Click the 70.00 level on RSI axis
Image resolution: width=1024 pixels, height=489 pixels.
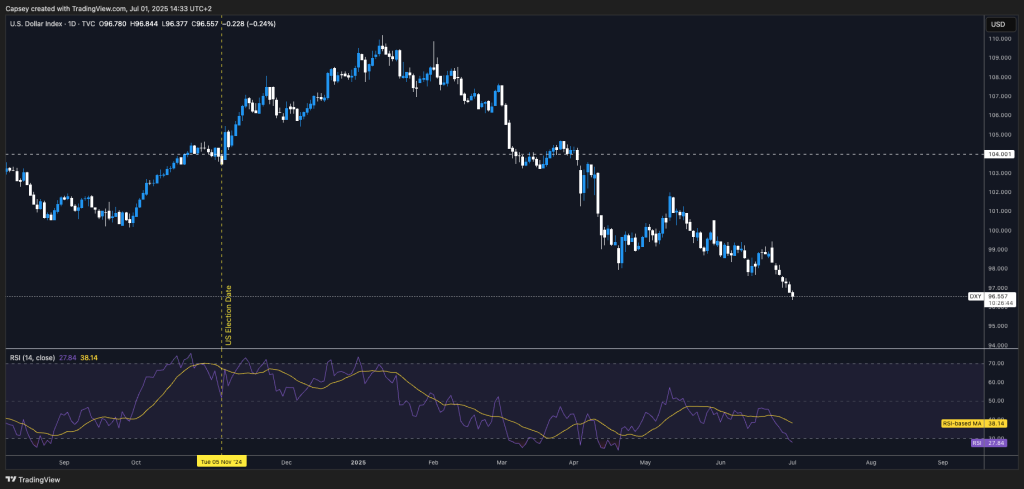(996, 363)
